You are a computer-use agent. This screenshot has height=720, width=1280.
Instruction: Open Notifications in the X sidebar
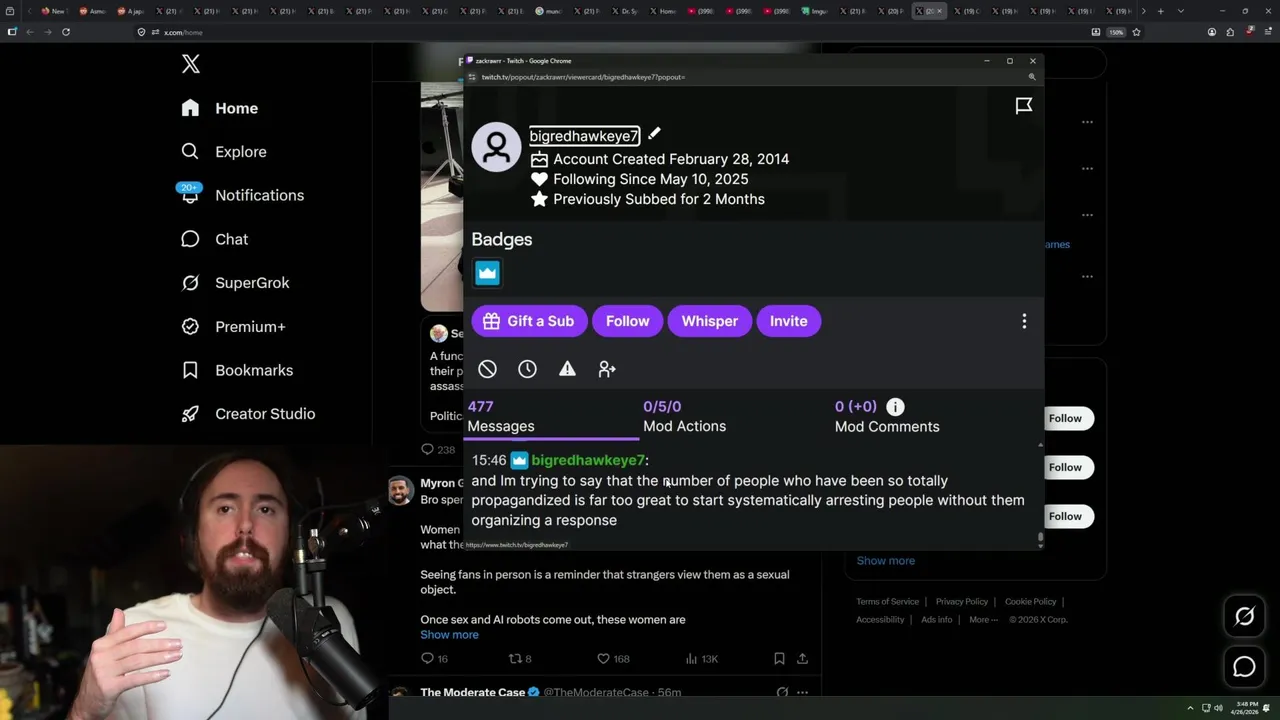coord(242,195)
